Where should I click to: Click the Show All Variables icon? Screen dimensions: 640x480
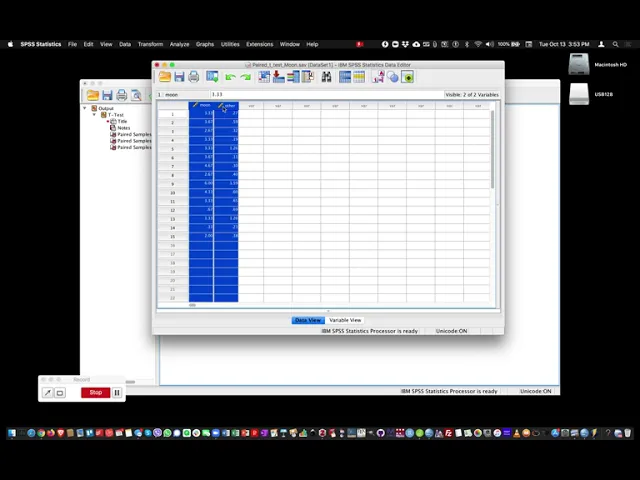coord(407,77)
